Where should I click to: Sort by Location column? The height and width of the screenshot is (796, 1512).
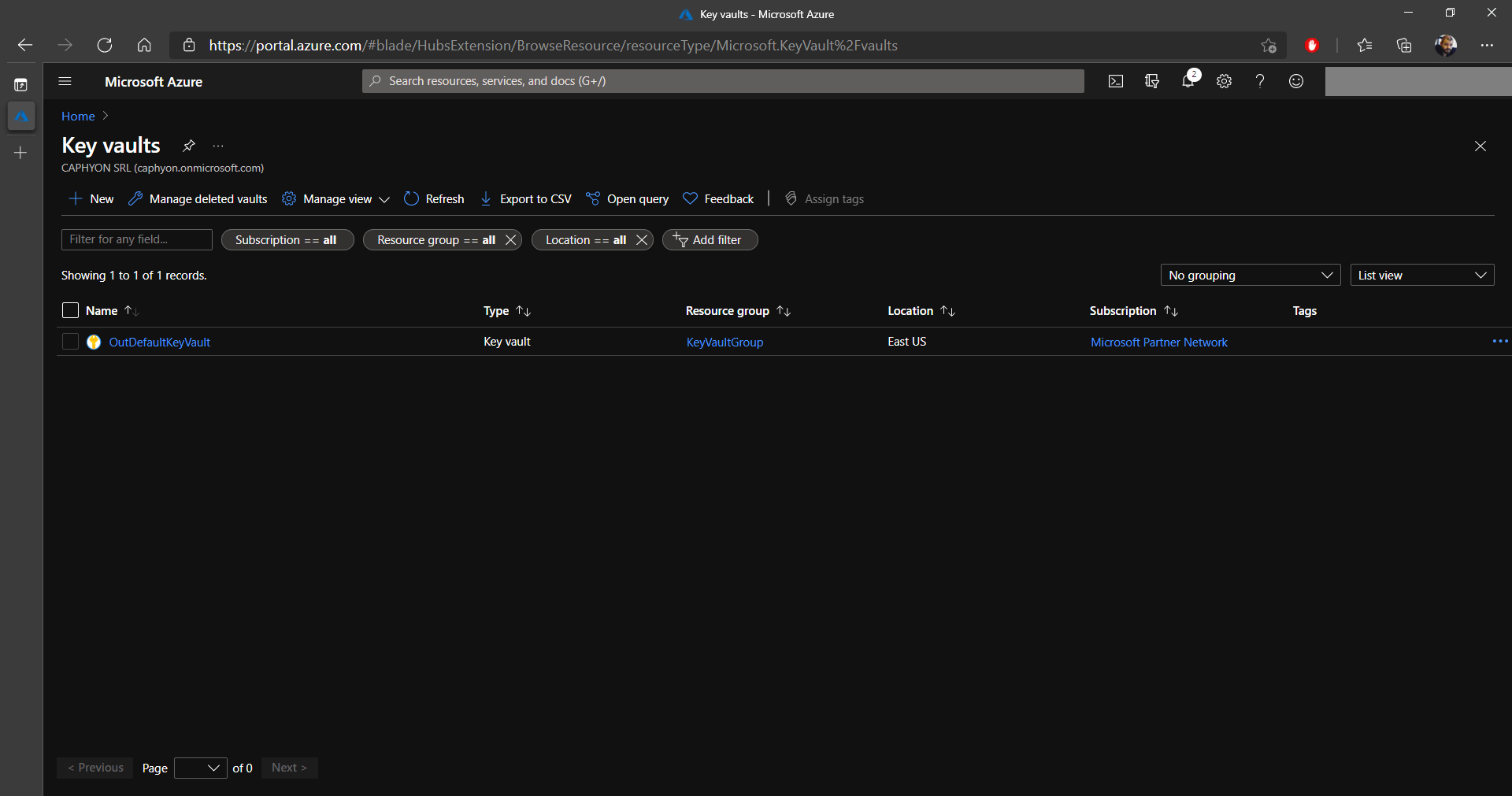(921, 311)
